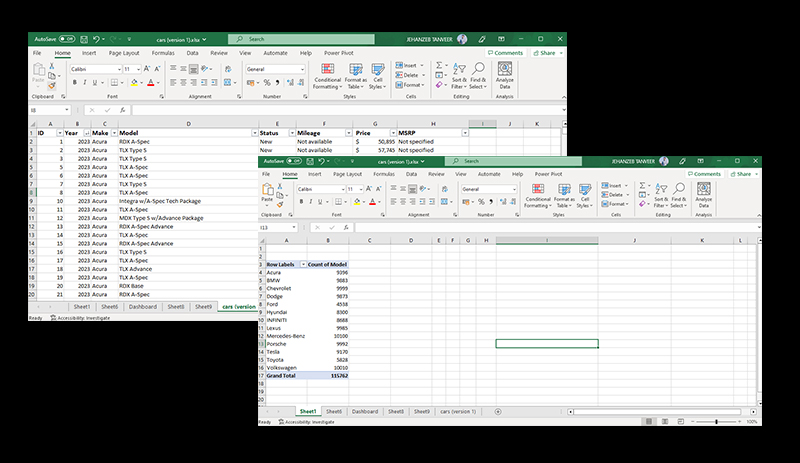This screenshot has width=800, height=463.
Task: Open Sort & Filter in front window
Action: (x=661, y=195)
